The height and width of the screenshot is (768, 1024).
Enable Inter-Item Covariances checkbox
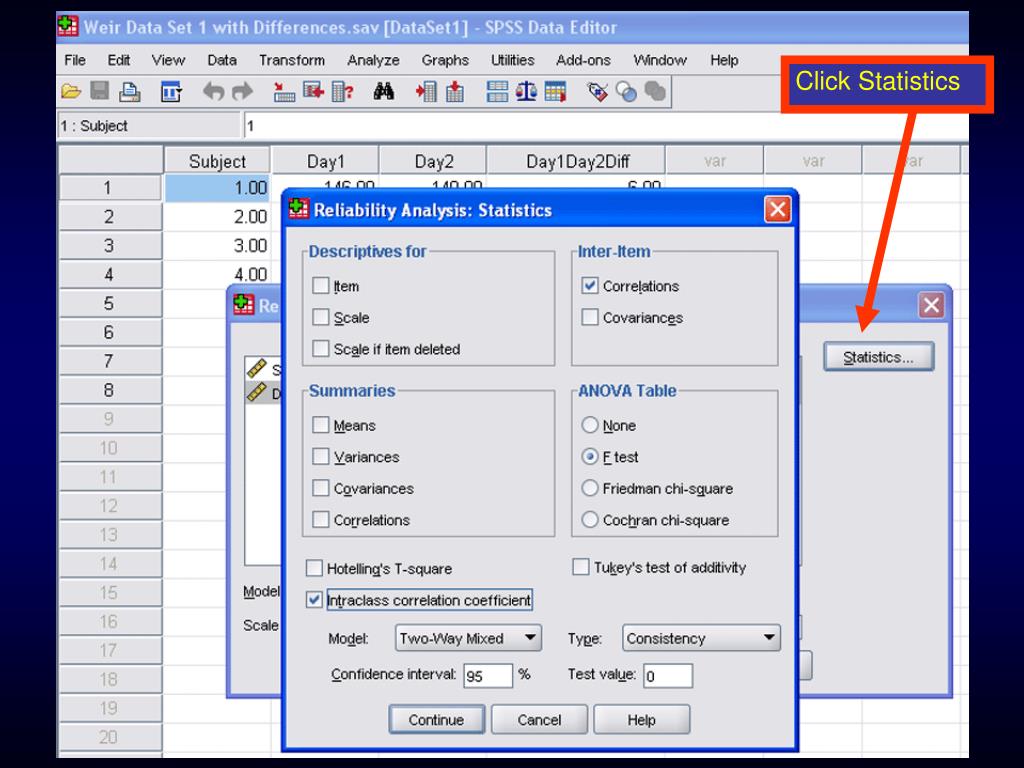click(x=590, y=317)
